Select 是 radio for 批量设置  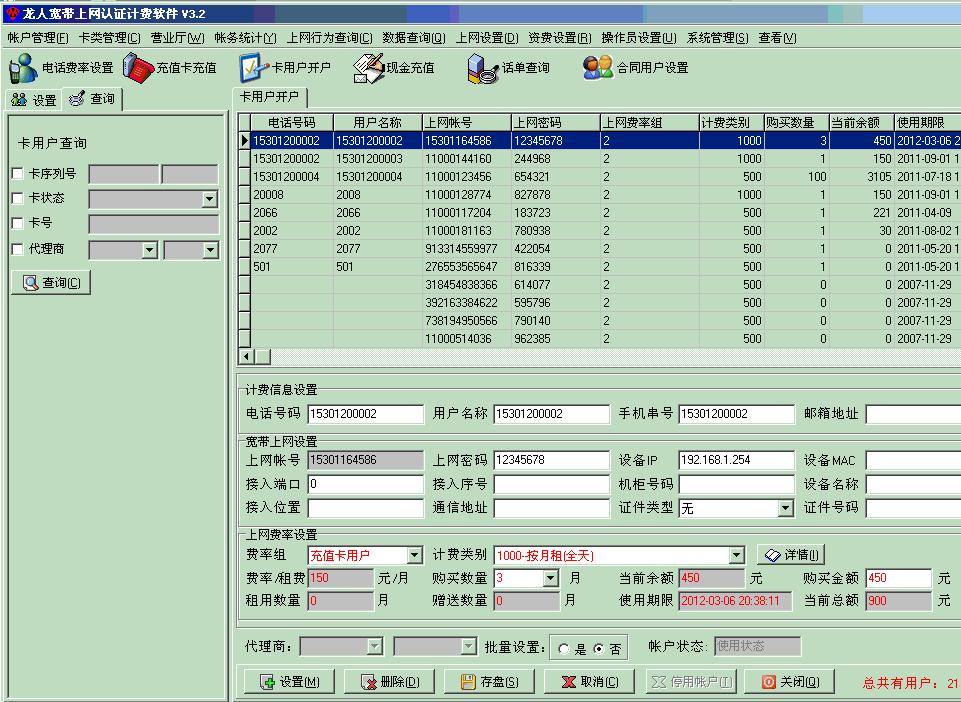click(x=564, y=649)
